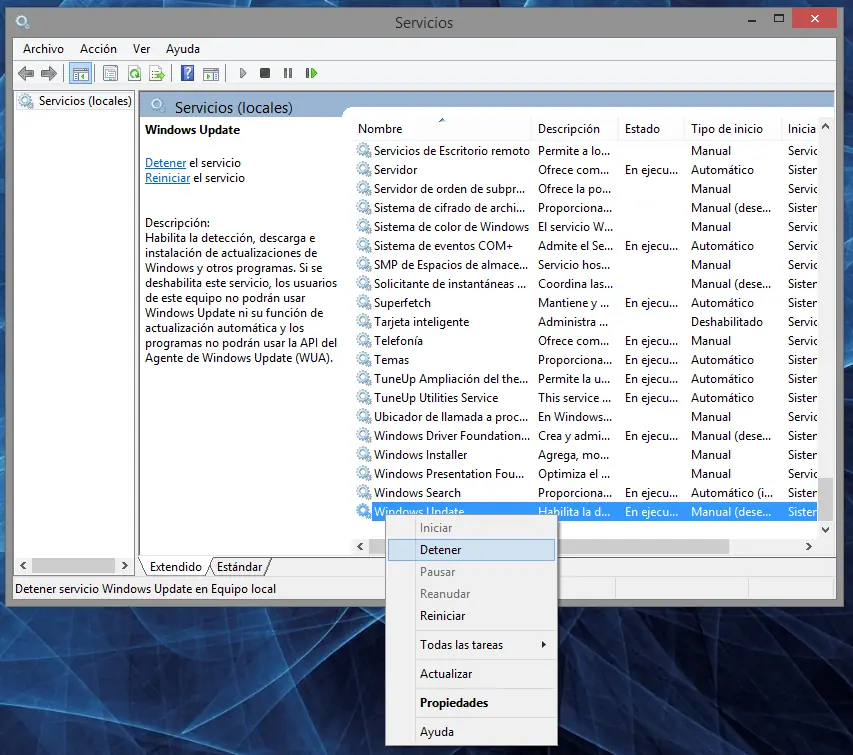Click the Stop service square icon

tap(265, 73)
